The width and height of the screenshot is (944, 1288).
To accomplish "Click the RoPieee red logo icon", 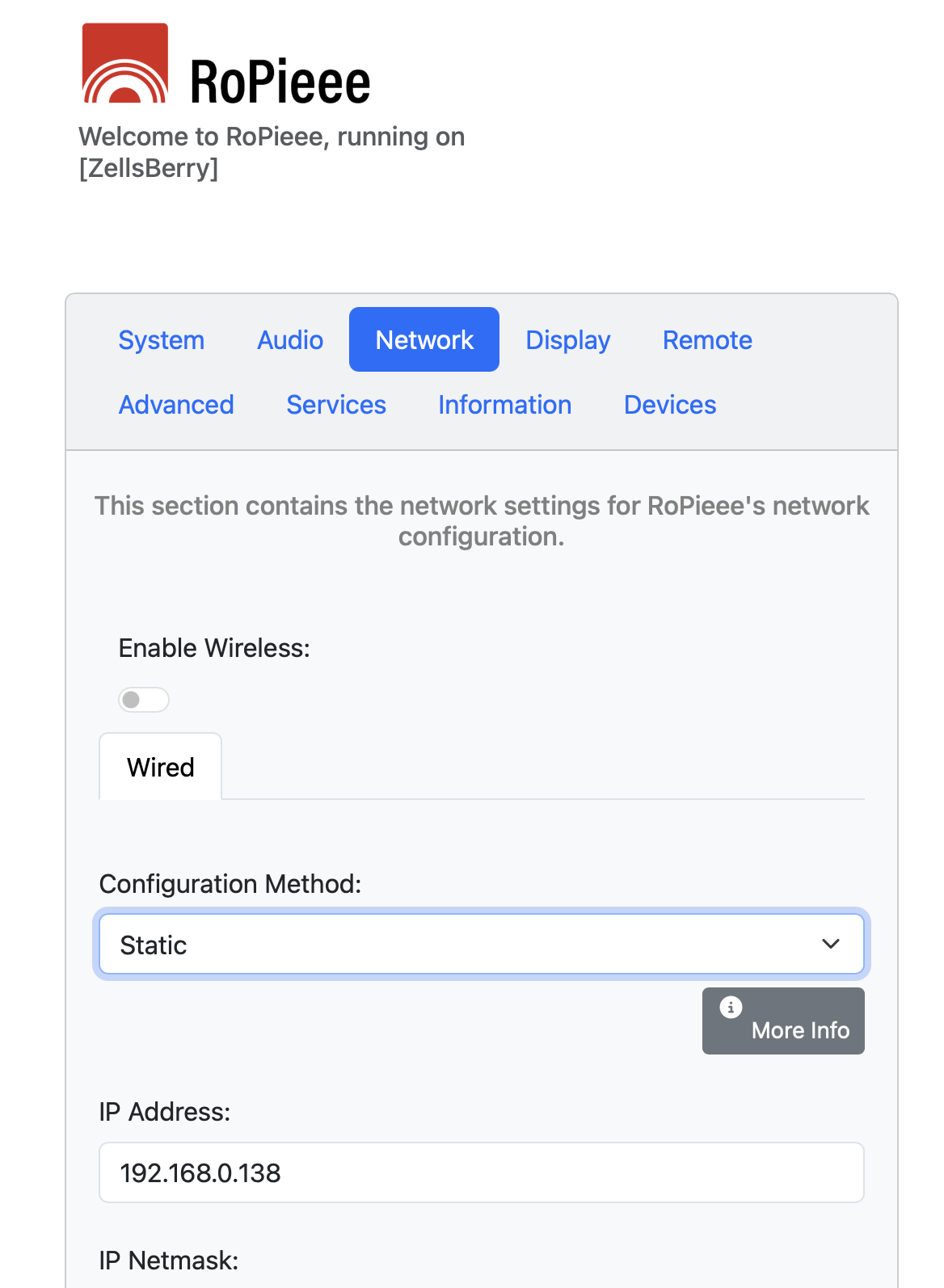I will coord(125,63).
